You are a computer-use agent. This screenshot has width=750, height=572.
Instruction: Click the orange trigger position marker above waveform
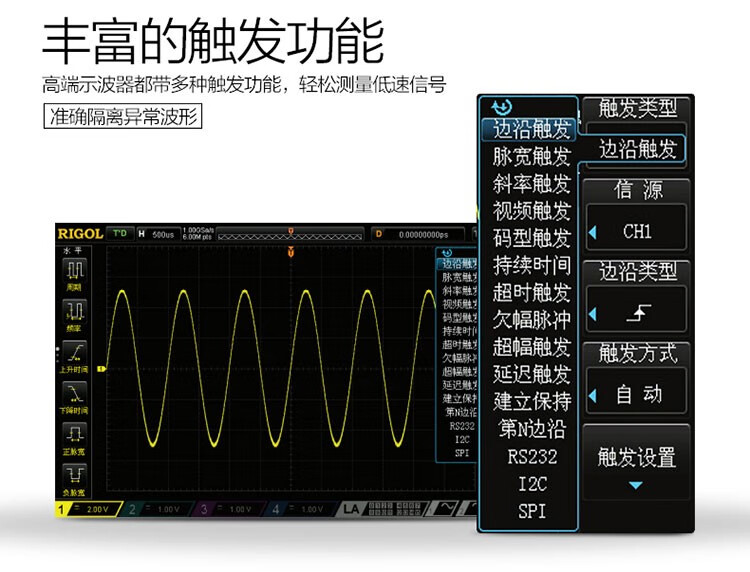pyautogui.click(x=290, y=252)
